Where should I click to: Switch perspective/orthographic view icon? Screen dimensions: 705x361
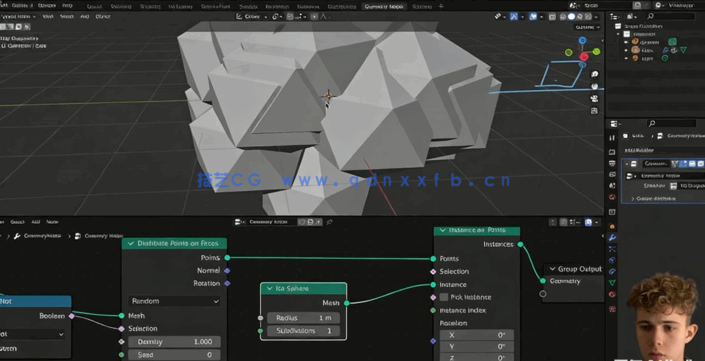[595, 111]
